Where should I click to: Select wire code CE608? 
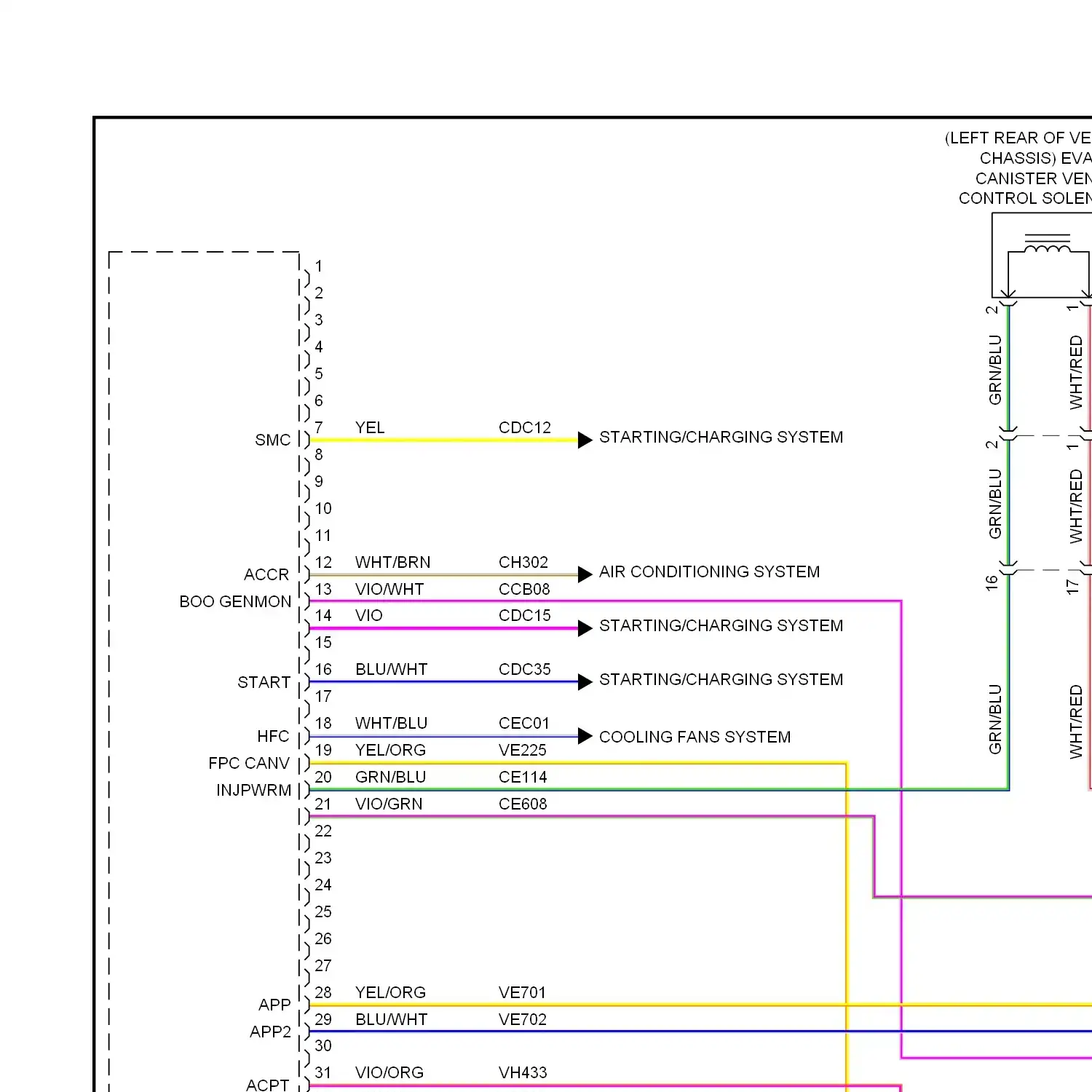[522, 804]
